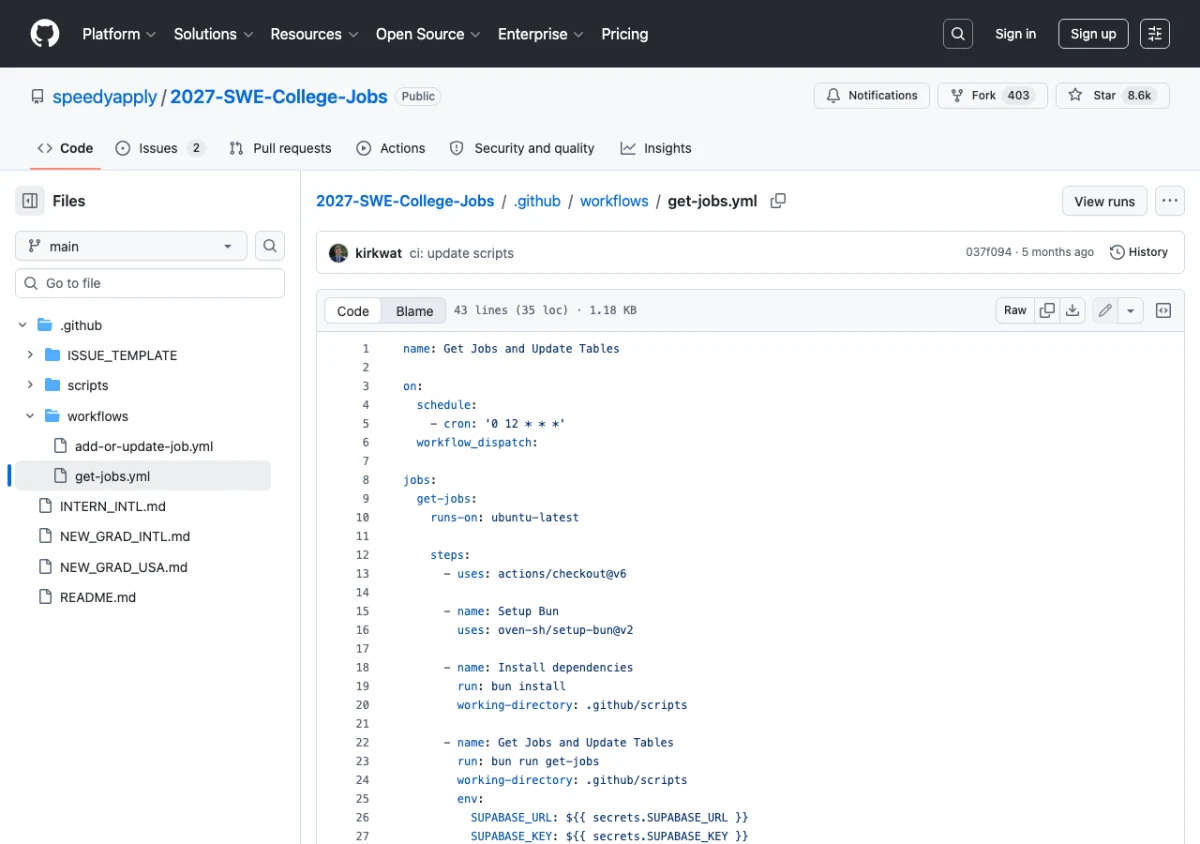
Task: Expand the Enterprise menu
Action: 540,34
